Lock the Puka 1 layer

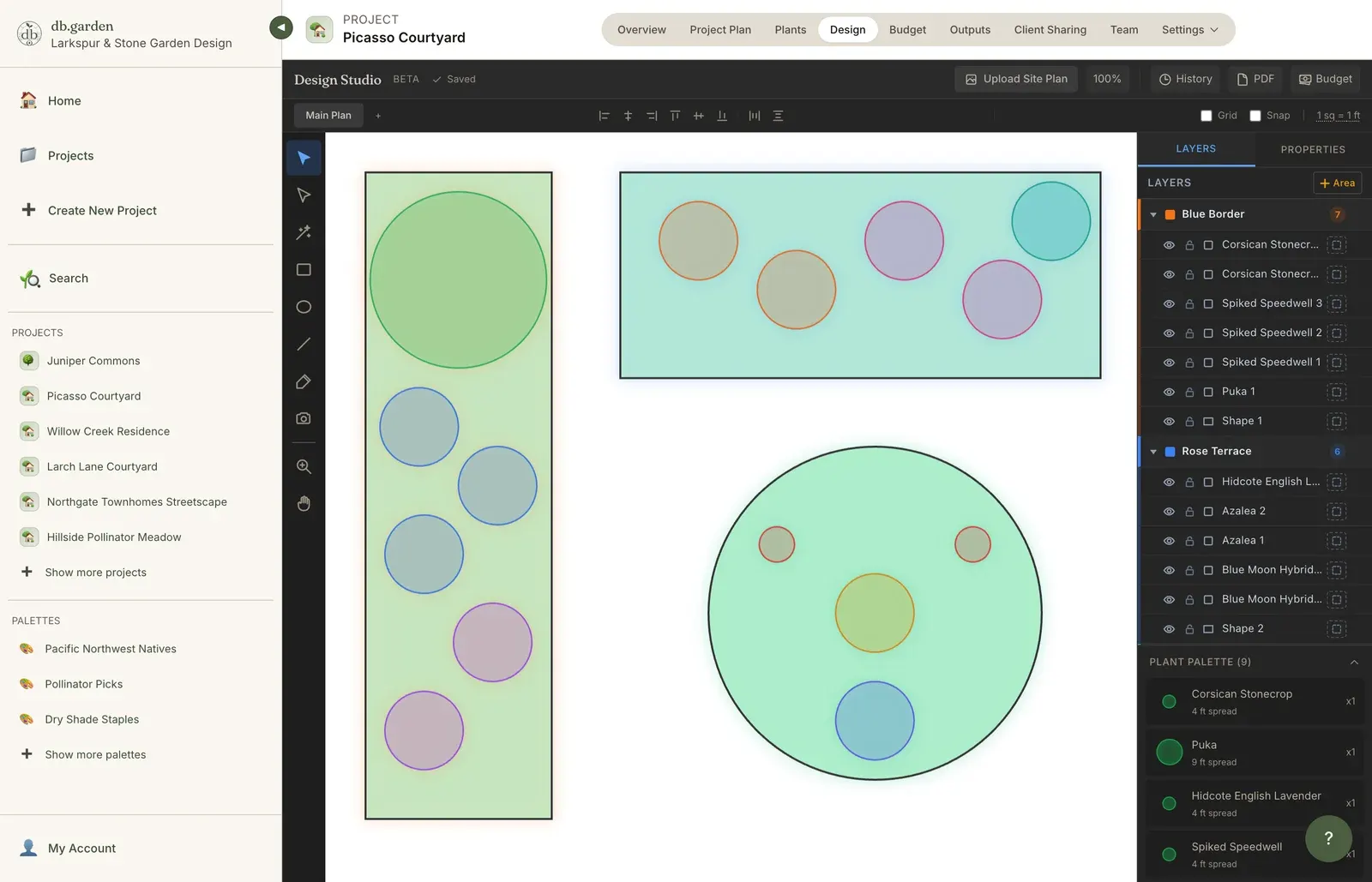(1189, 392)
